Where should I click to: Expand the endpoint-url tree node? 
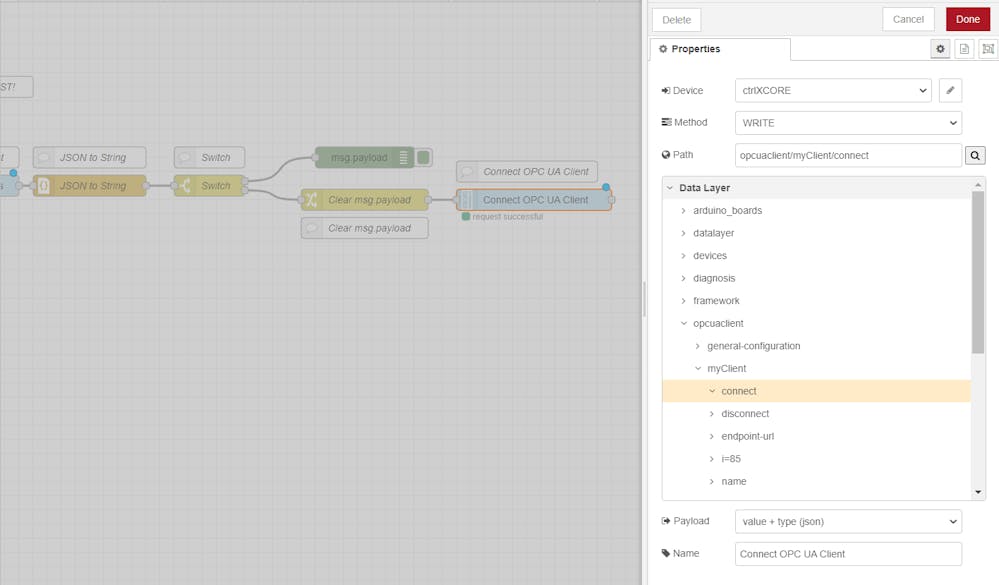pos(711,437)
